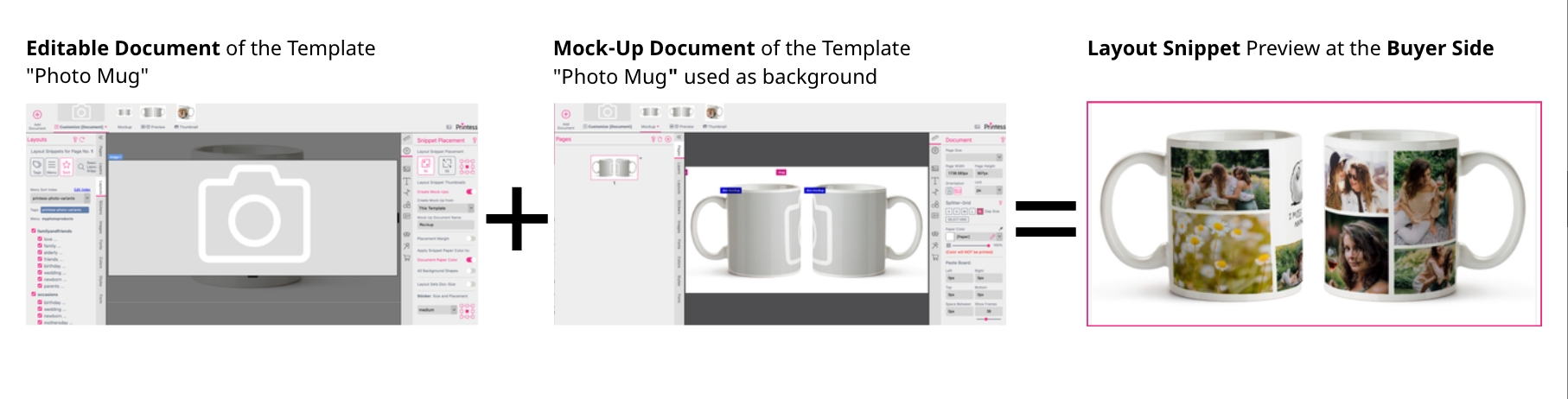Click the Mock-Up Document Name field
This screenshot has width=1568, height=399.
[x=446, y=224]
